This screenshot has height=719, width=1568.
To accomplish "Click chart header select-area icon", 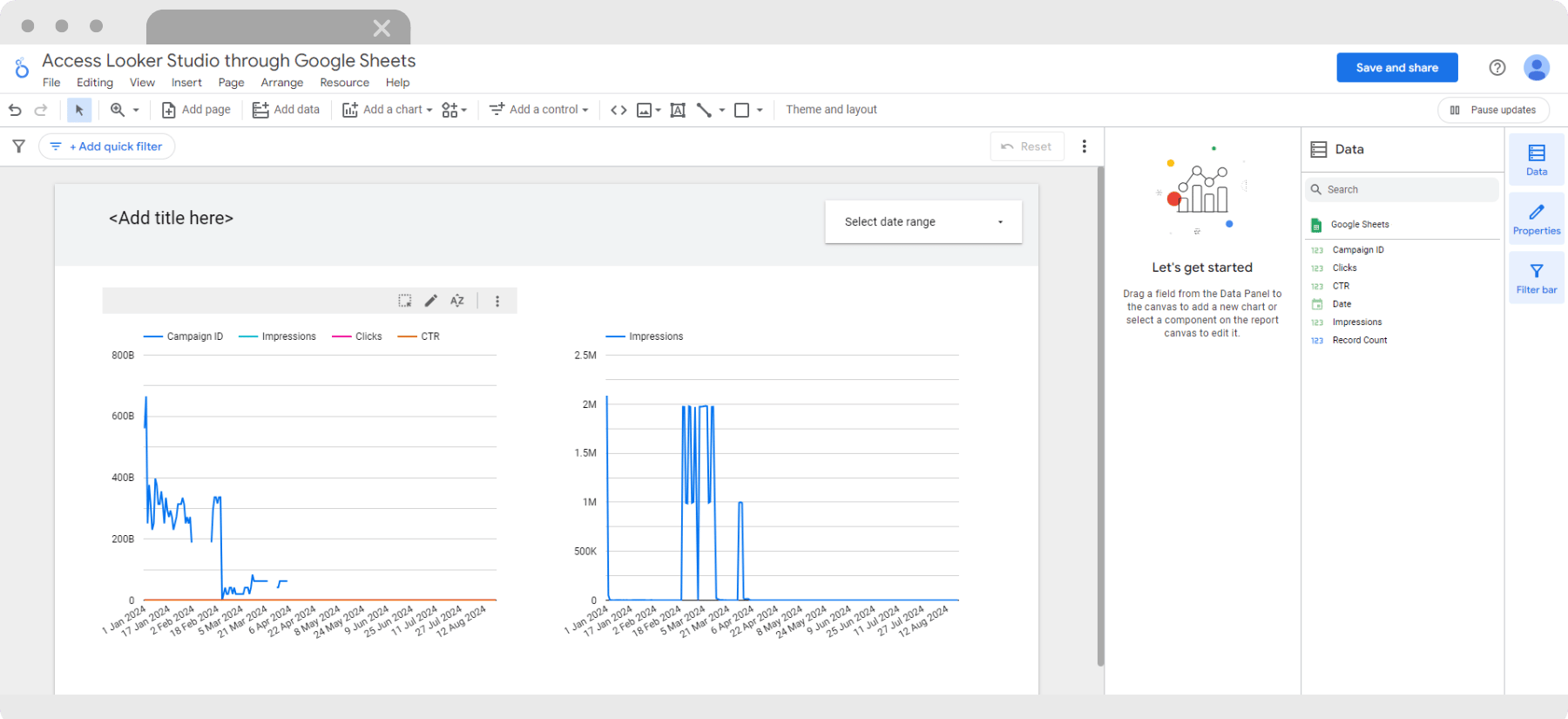I will pos(405,301).
